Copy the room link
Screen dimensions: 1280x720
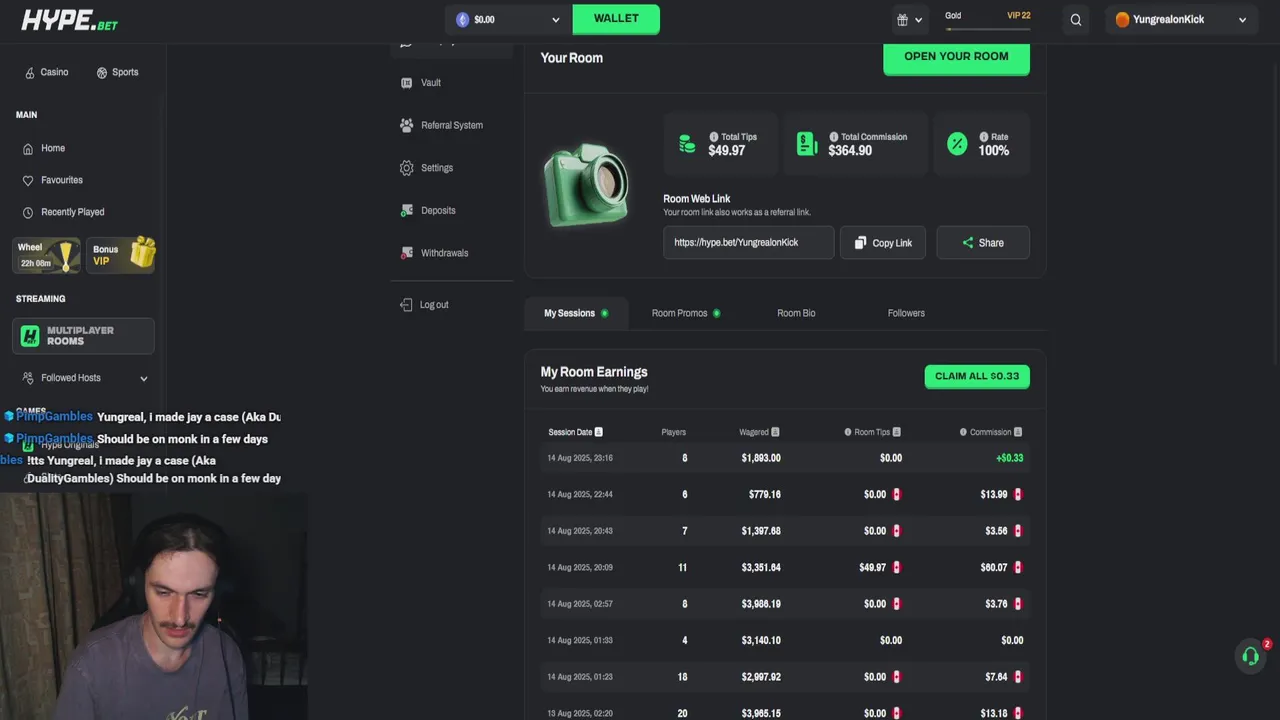pos(883,243)
